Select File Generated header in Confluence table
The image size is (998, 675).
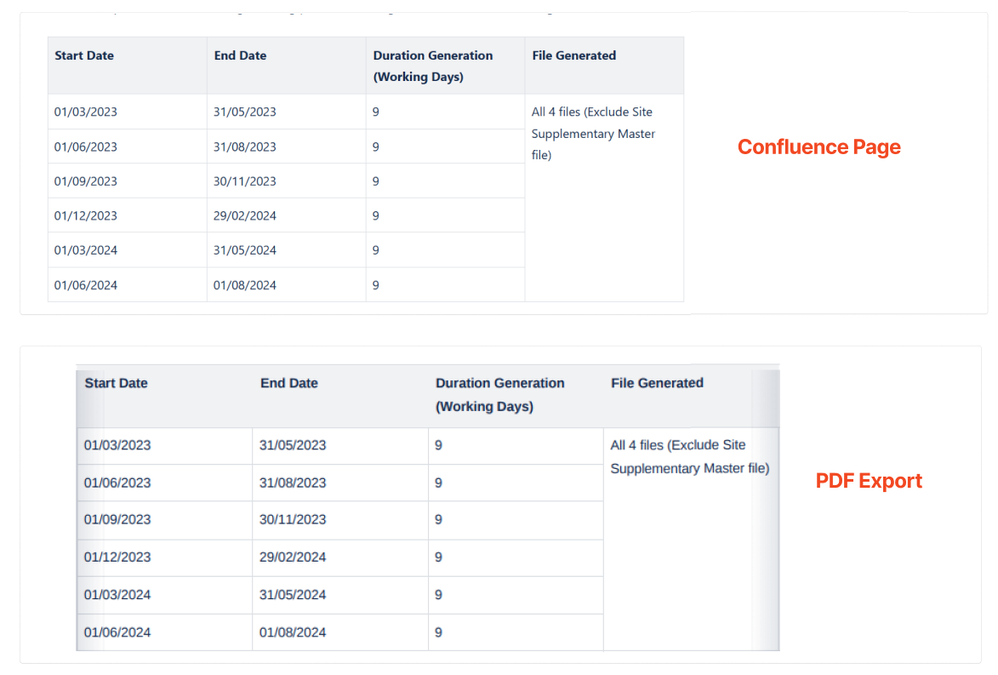point(605,66)
